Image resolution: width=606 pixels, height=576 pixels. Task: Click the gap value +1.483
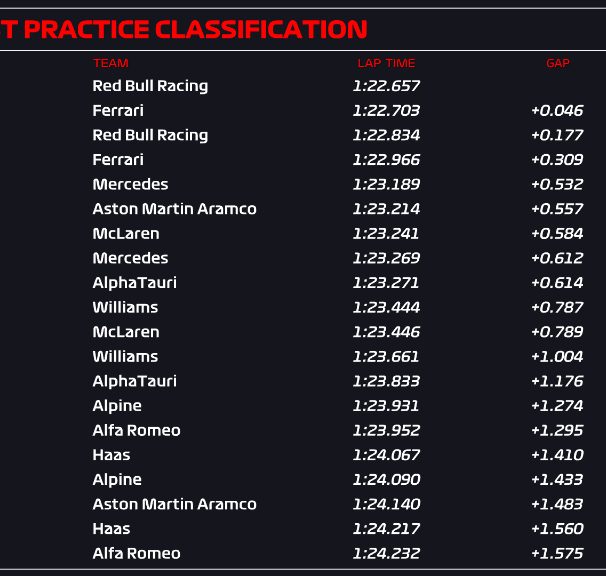click(557, 504)
